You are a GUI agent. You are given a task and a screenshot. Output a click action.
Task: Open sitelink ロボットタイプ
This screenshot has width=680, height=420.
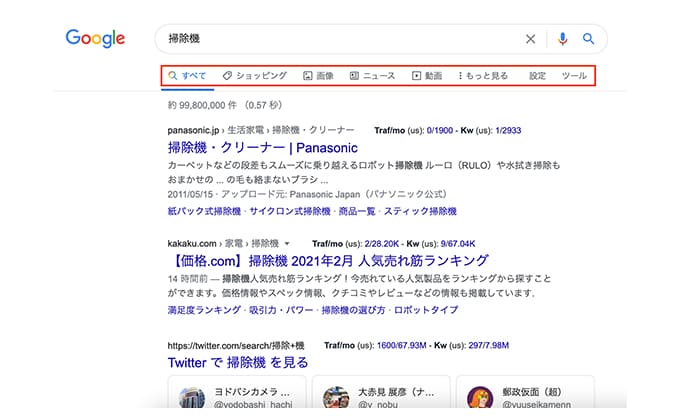(426, 310)
